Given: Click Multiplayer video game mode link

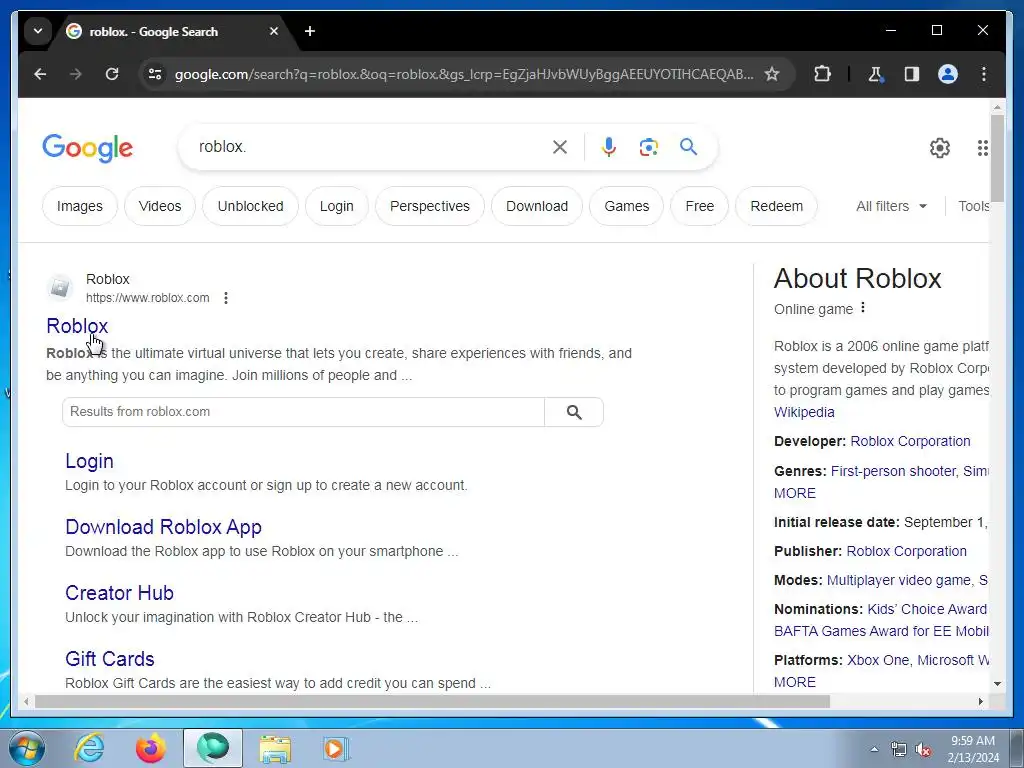Looking at the screenshot, I should click(x=899, y=581).
